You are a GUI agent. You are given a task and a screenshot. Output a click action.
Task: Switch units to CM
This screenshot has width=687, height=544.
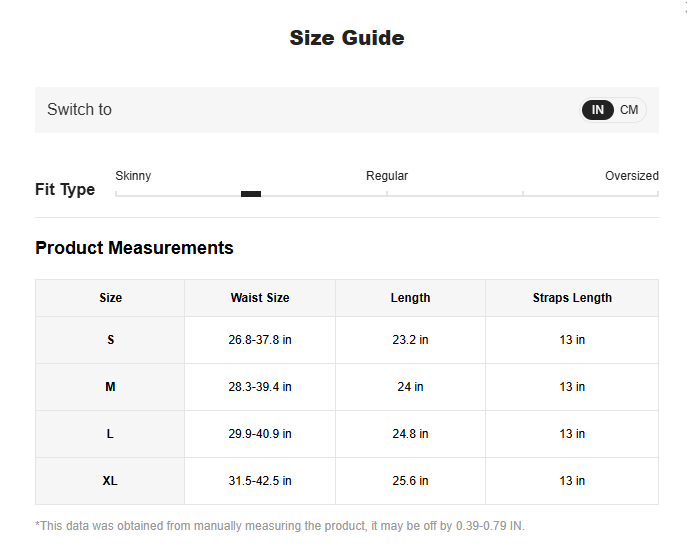coord(629,110)
